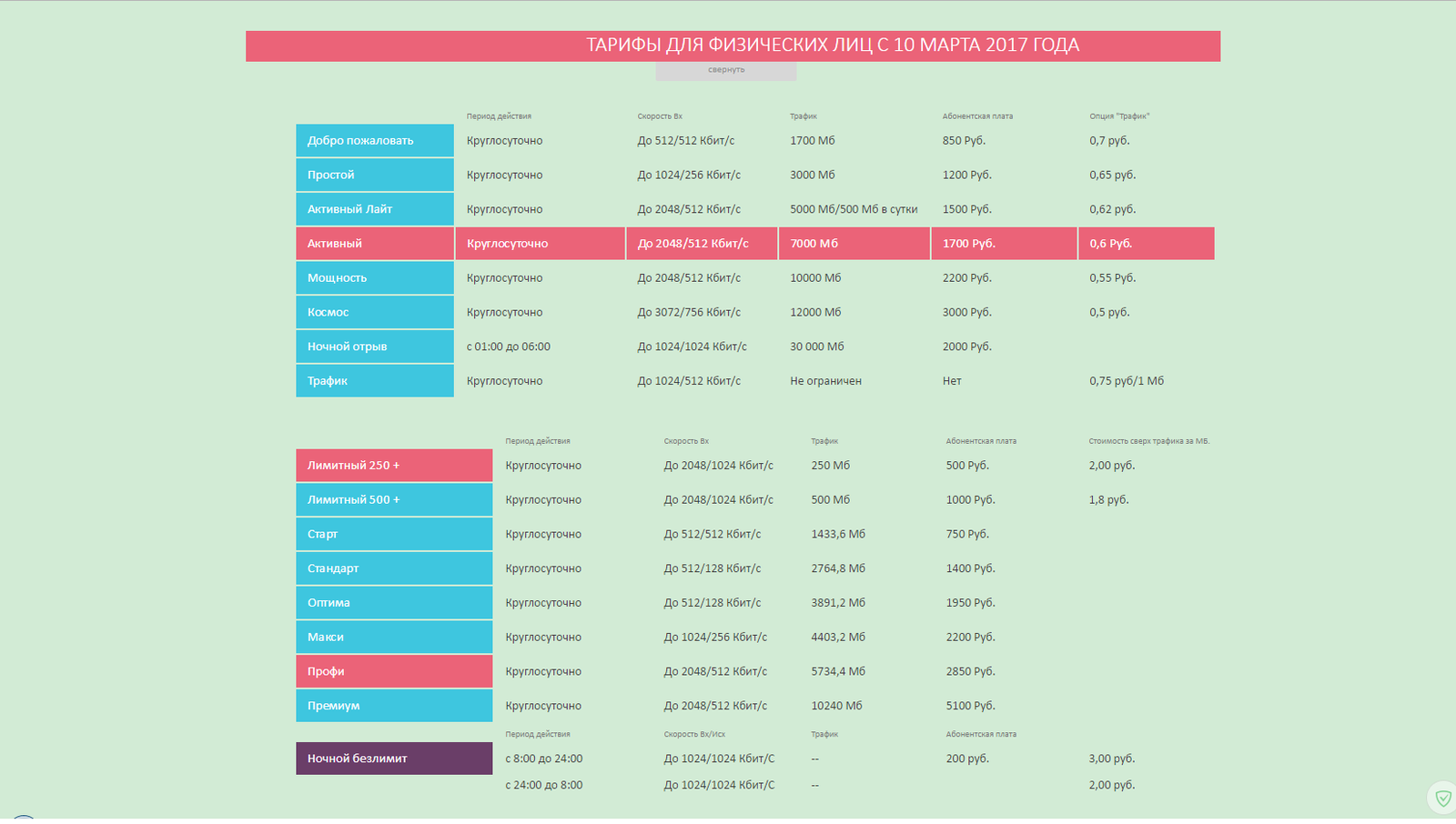Viewport: 1456px width, 824px height.
Task: Click '200 руб.' fee of Ночной безлимит
Action: [967, 759]
